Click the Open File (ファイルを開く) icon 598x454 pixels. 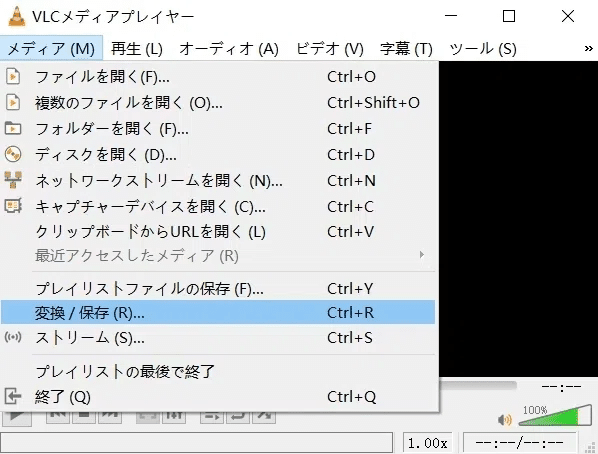[13, 77]
